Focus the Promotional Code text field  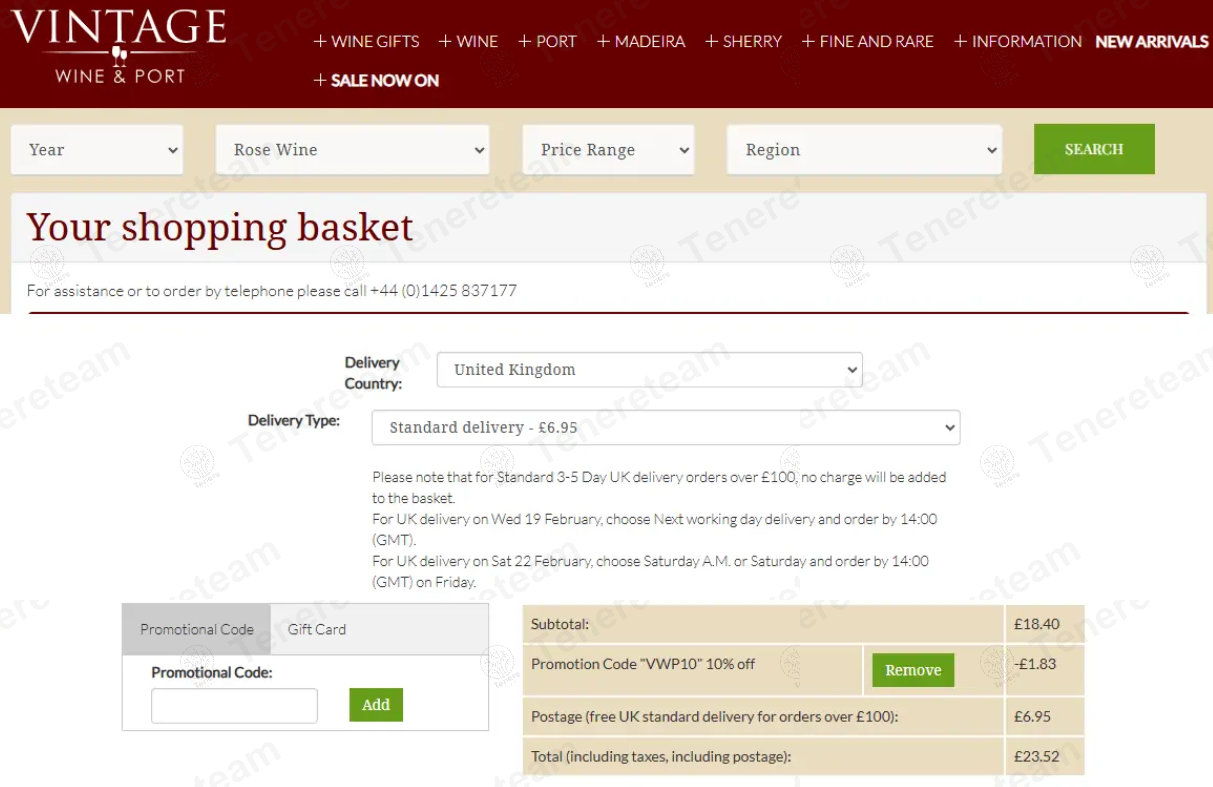[234, 705]
